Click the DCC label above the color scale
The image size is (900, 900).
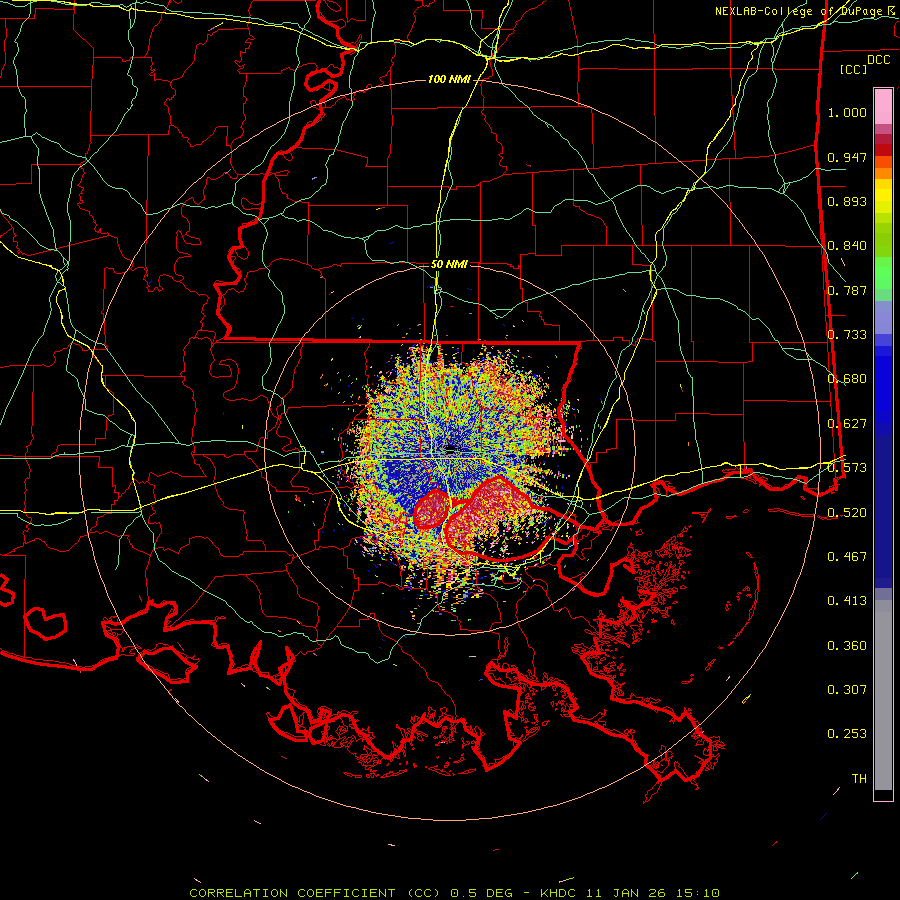click(878, 60)
